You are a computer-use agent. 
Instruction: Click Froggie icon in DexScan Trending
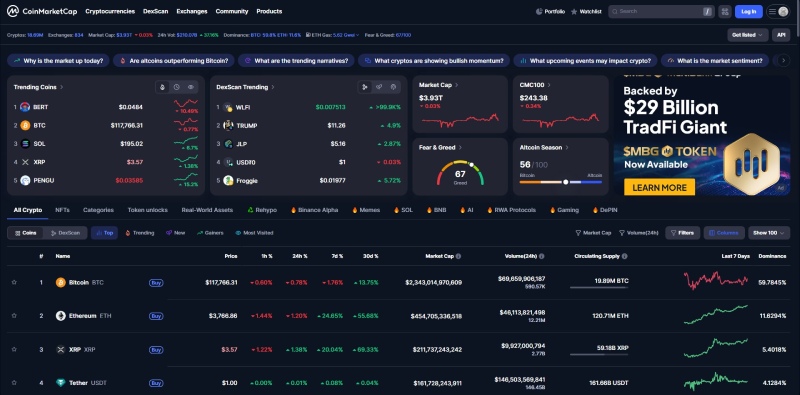(x=228, y=180)
